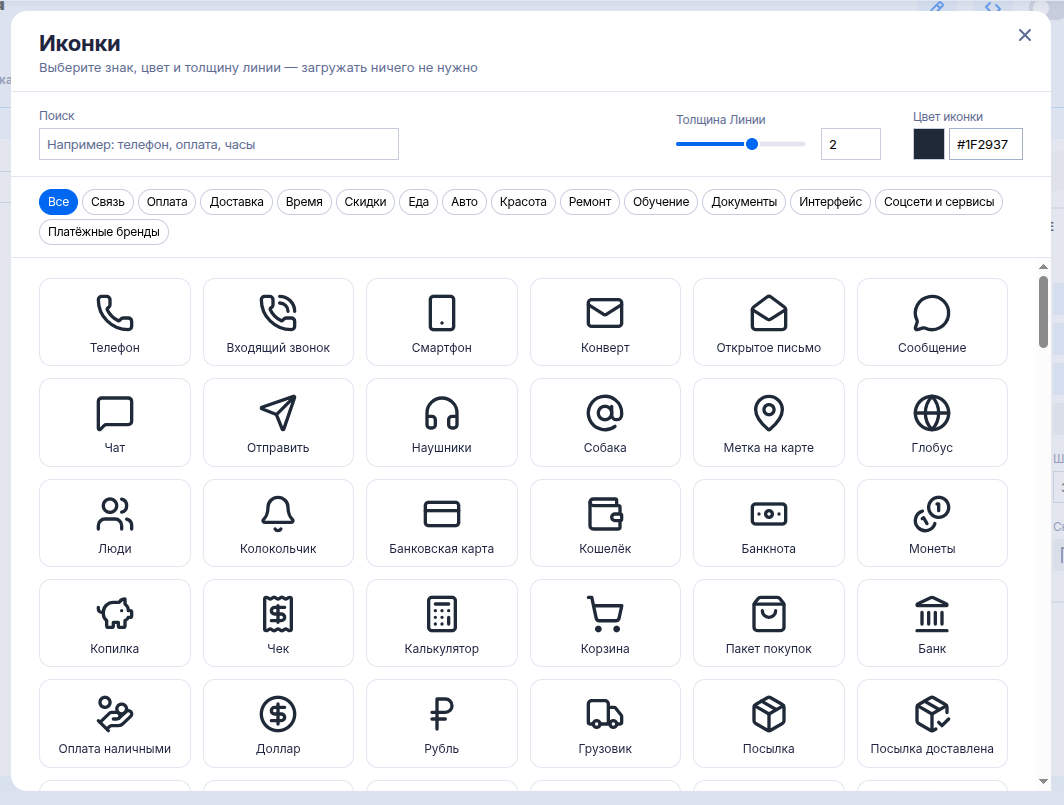Image resolution: width=1064 pixels, height=805 pixels.
Task: Focus the #1F2937 hex color field
Action: 985,145
